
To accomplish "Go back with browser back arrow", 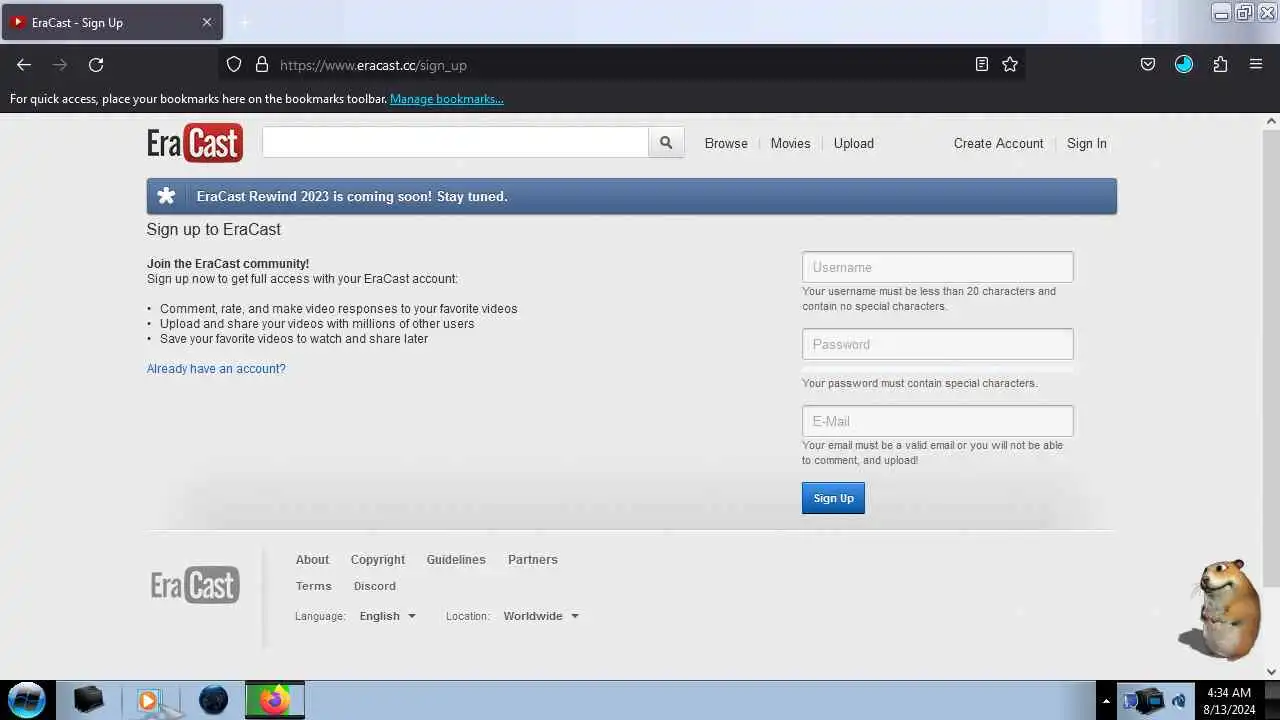I will (x=24, y=65).
